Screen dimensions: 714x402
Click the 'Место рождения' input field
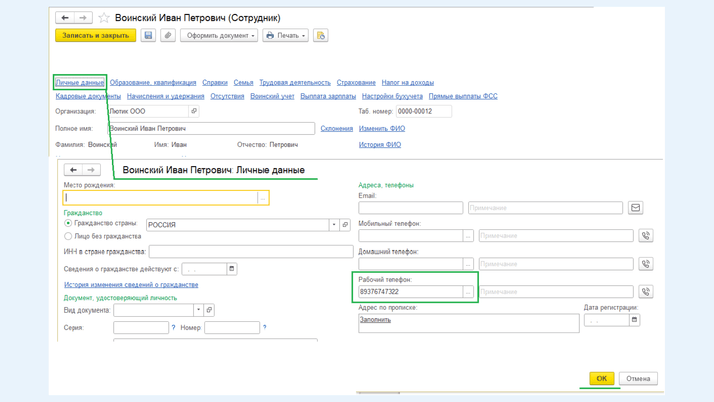pos(160,198)
